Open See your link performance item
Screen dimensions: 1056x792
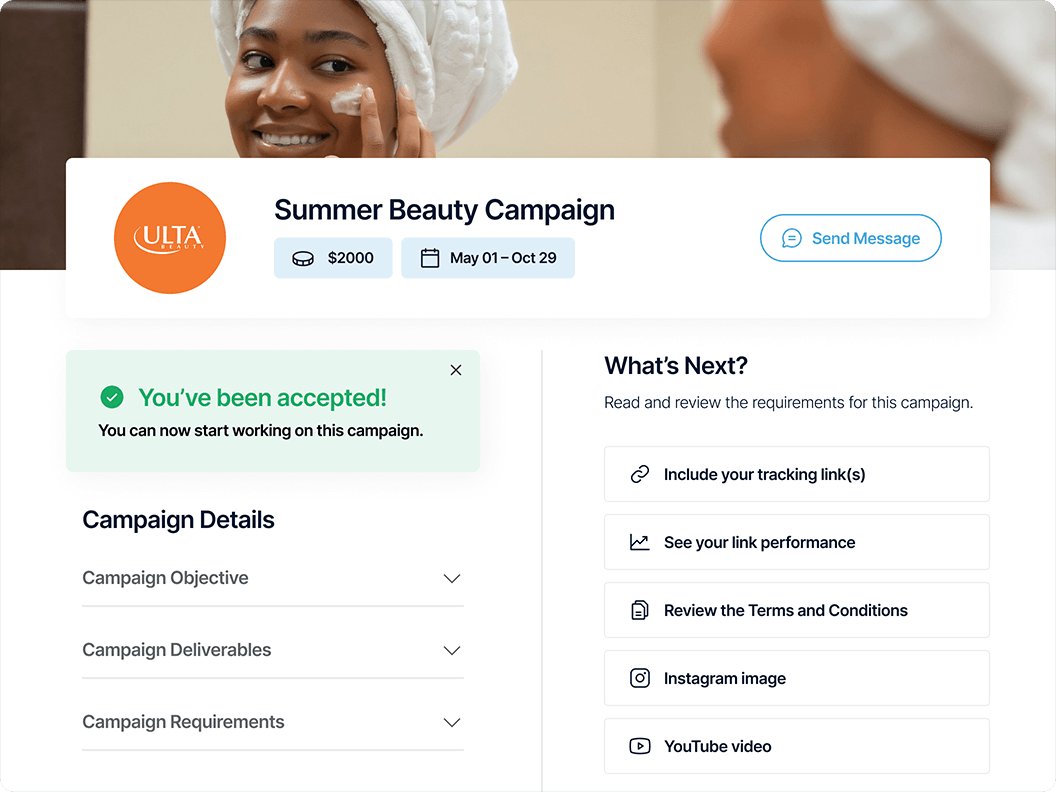click(x=797, y=542)
